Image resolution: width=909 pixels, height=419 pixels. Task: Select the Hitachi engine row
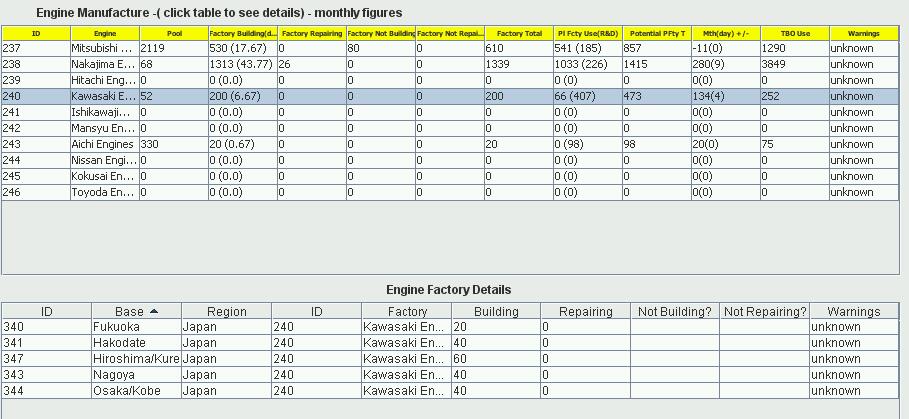click(104, 80)
